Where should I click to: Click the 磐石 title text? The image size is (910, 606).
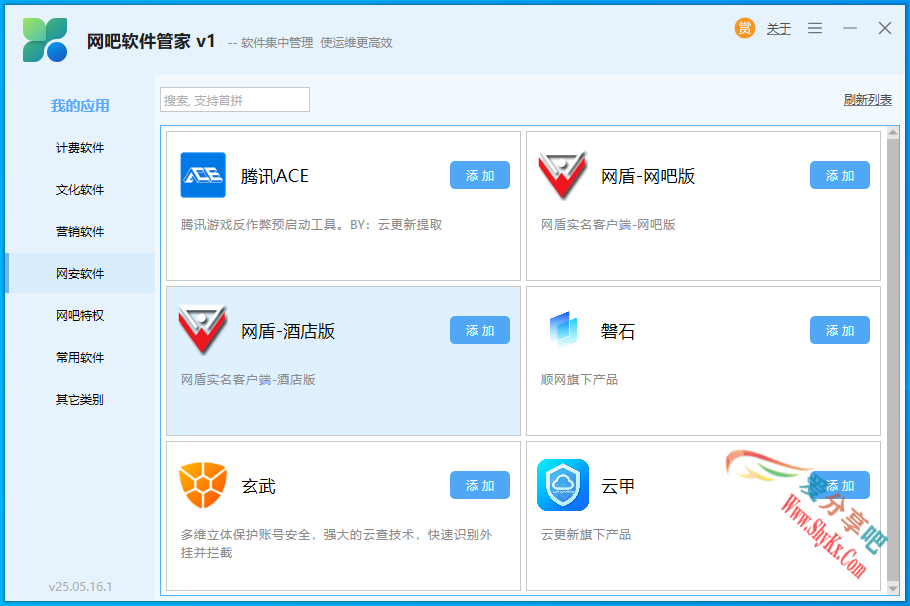[x=618, y=331]
